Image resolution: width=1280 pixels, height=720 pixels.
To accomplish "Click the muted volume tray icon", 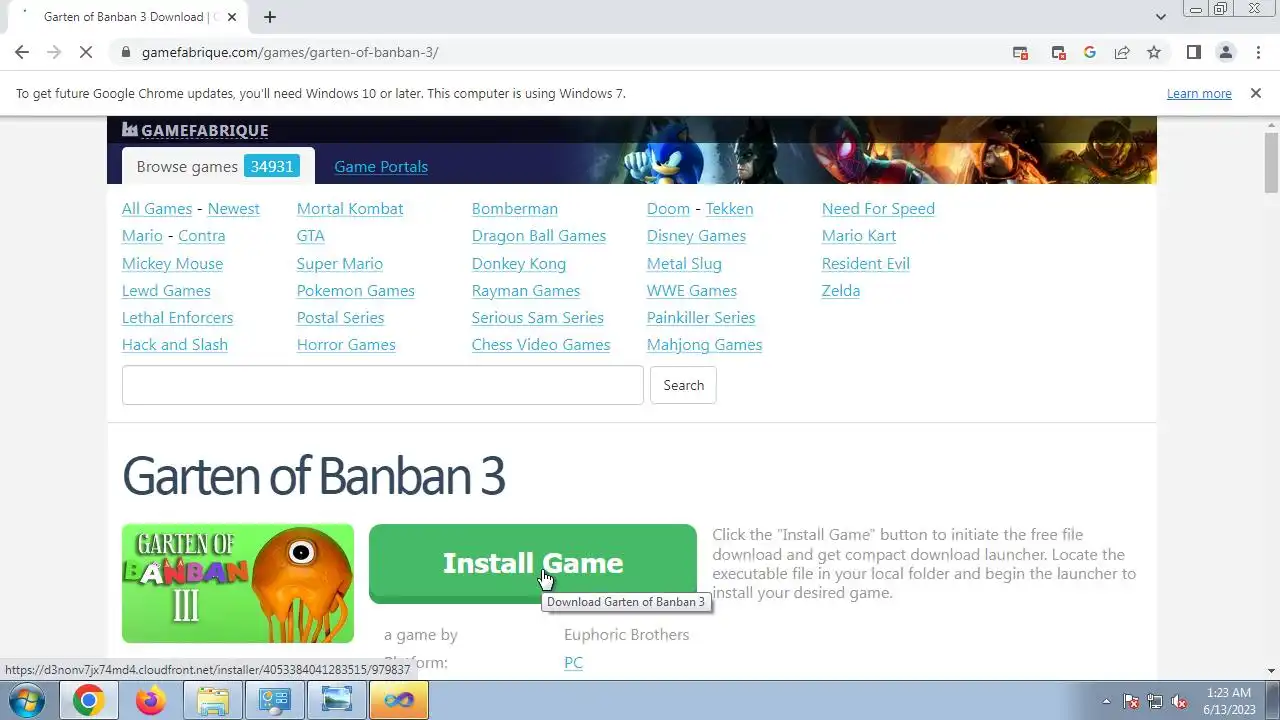I will pos(1180,701).
